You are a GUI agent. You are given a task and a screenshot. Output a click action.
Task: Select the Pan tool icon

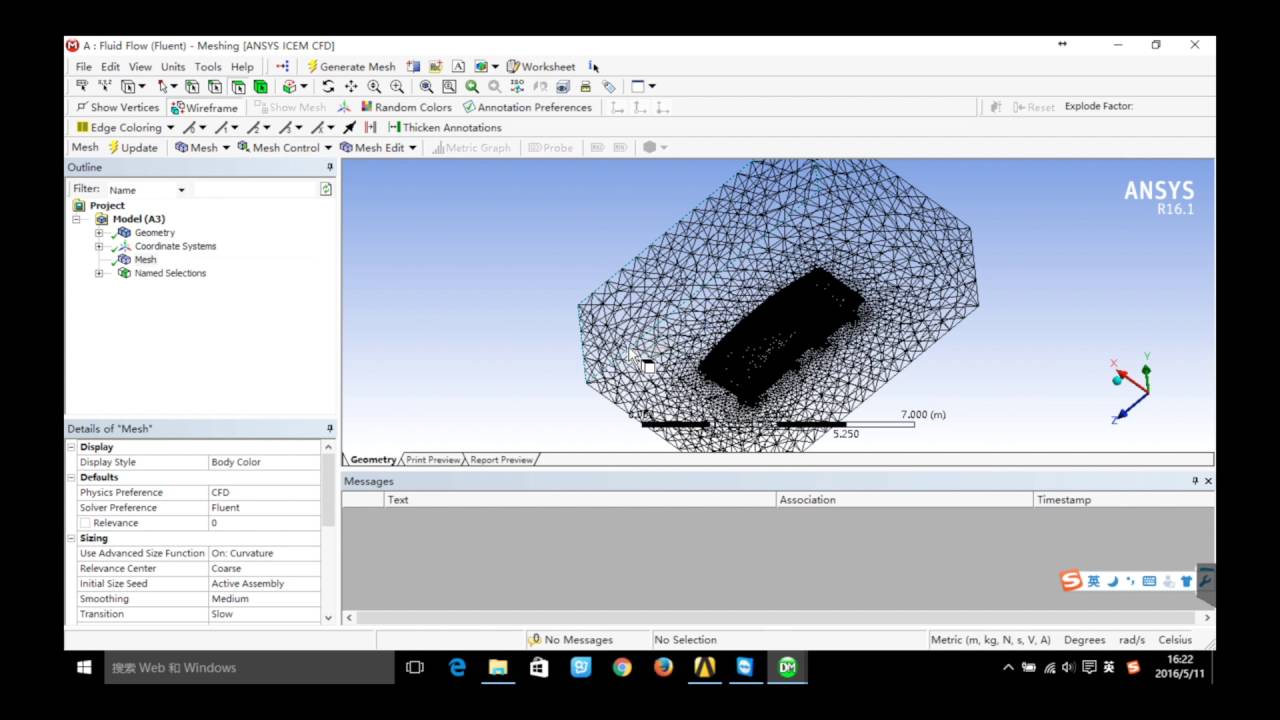[351, 87]
